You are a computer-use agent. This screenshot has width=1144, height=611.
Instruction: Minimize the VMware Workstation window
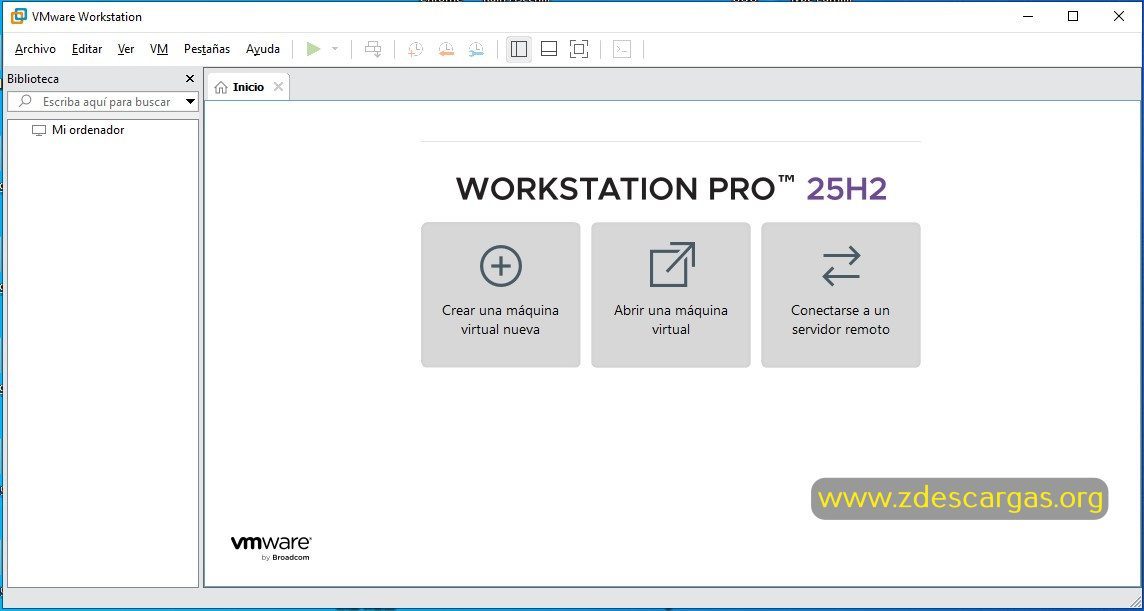(x=1027, y=16)
